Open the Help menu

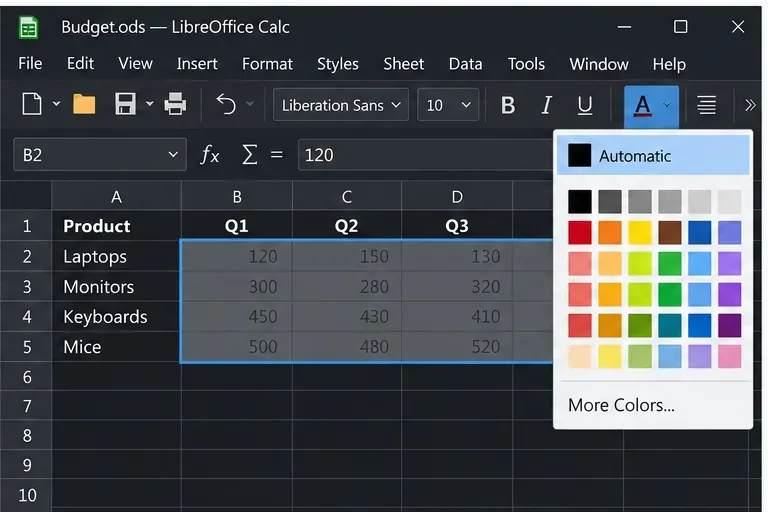(x=669, y=64)
